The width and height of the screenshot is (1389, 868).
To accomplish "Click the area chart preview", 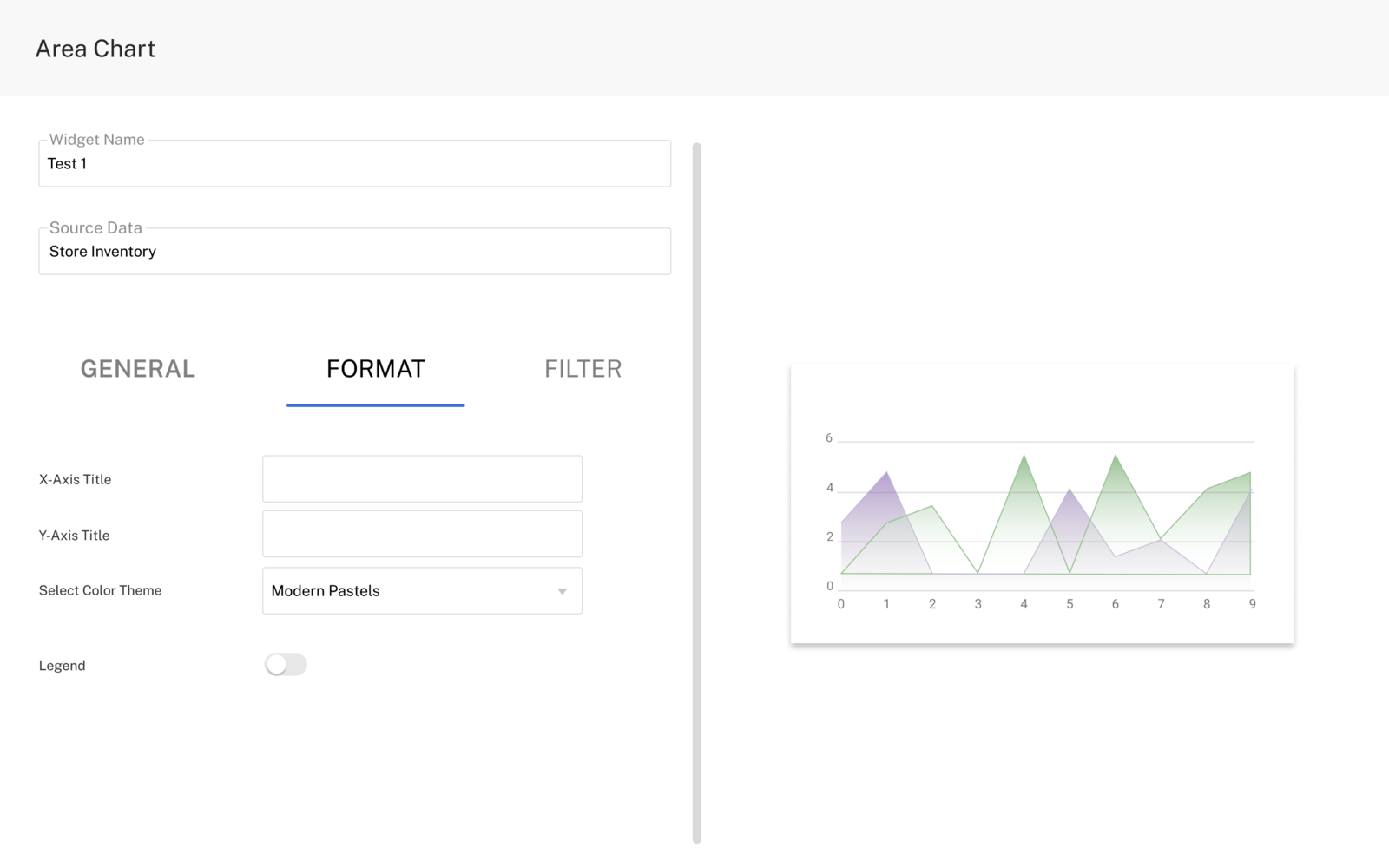I will pos(1042,504).
